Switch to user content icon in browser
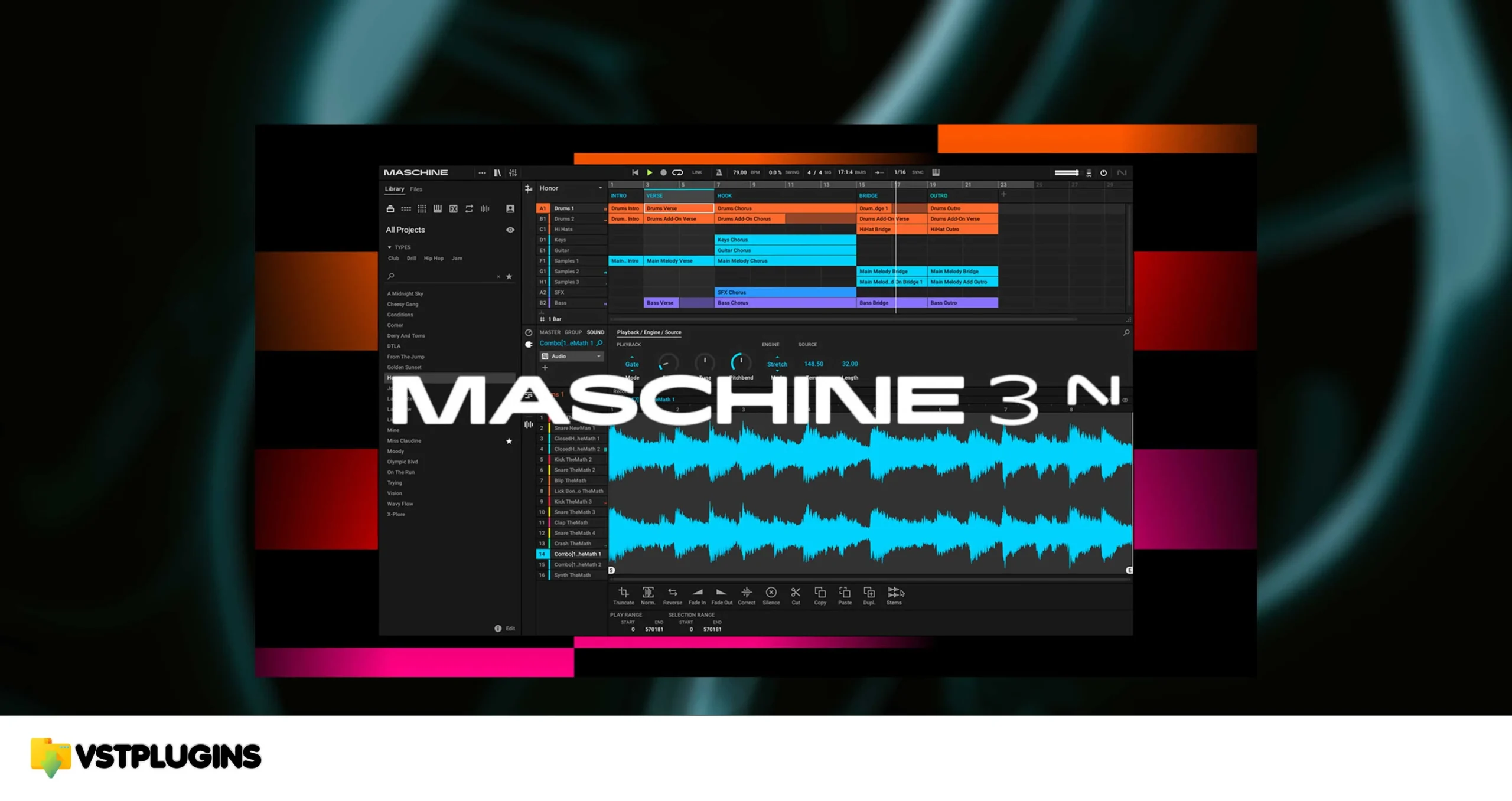 point(510,209)
